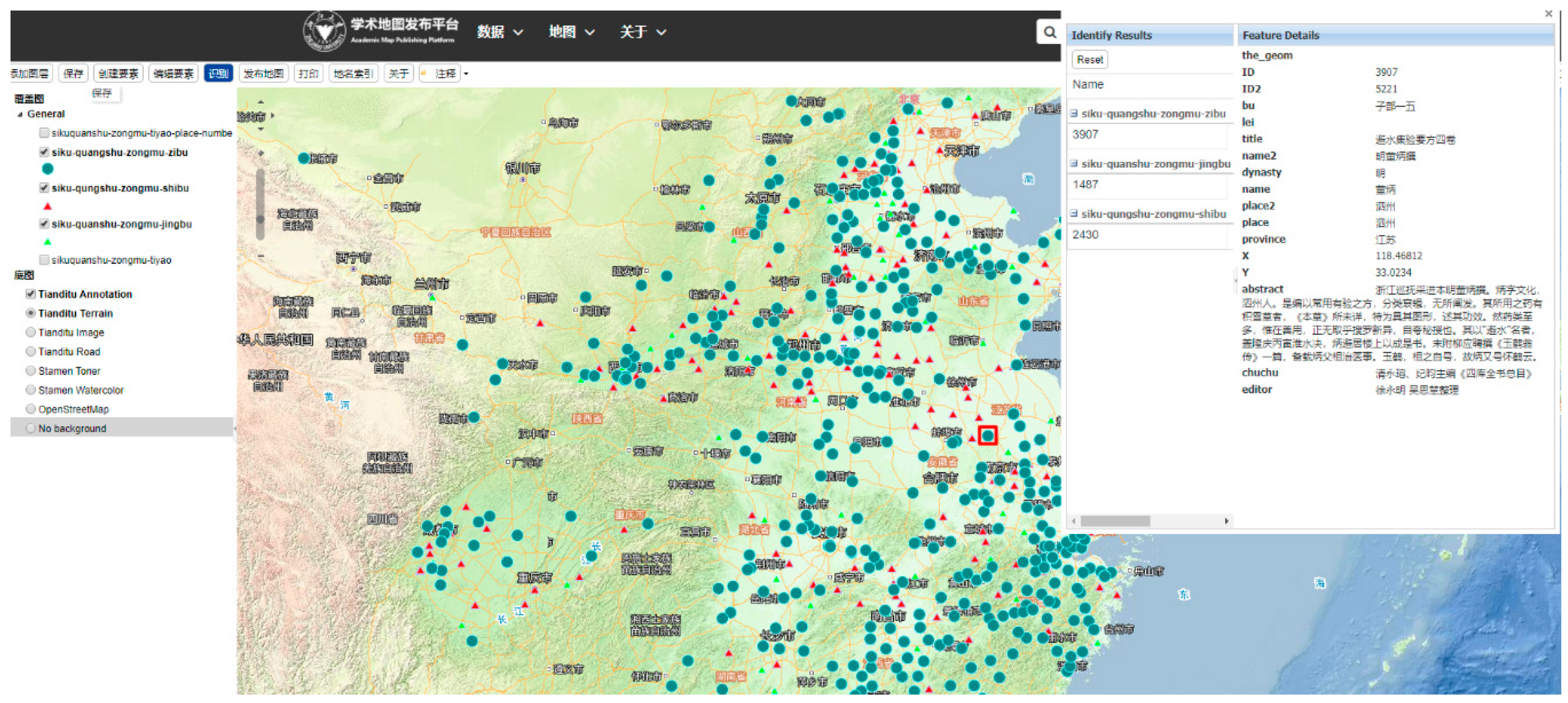Viewport: 1568px width, 703px height.
Task: Click the map zoom-in plus icon
Action: coord(261,153)
